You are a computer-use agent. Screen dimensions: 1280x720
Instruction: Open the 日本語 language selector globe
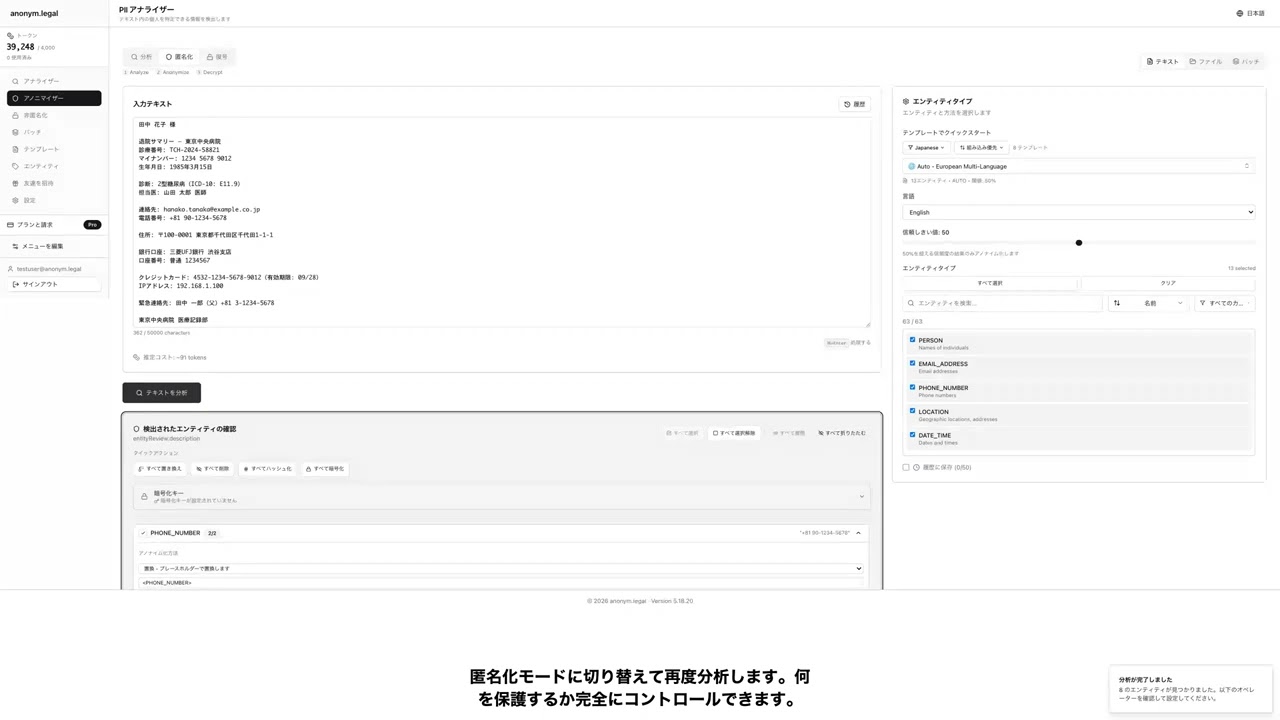(1250, 13)
